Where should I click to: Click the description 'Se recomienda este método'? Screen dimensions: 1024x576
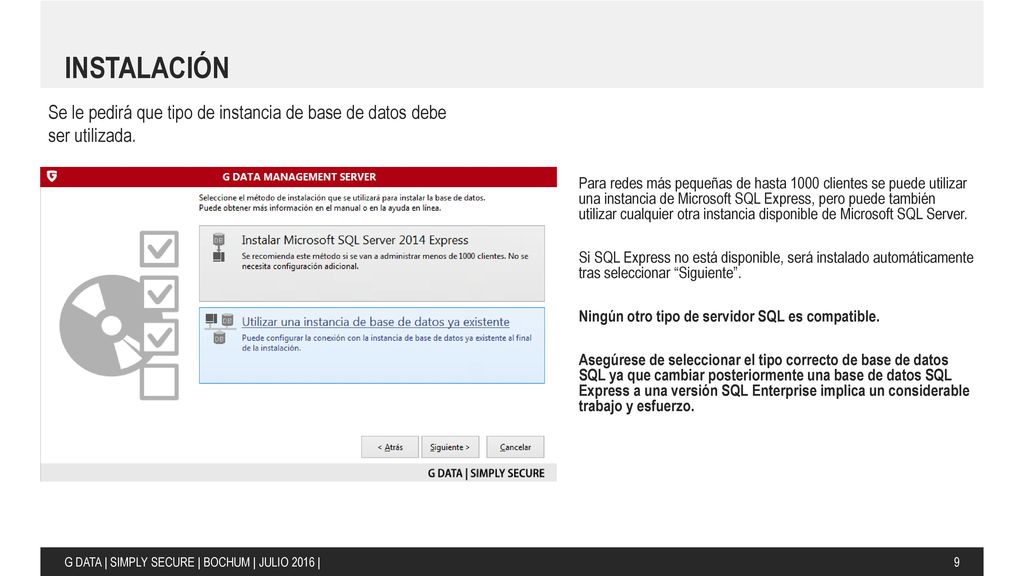tap(385, 261)
